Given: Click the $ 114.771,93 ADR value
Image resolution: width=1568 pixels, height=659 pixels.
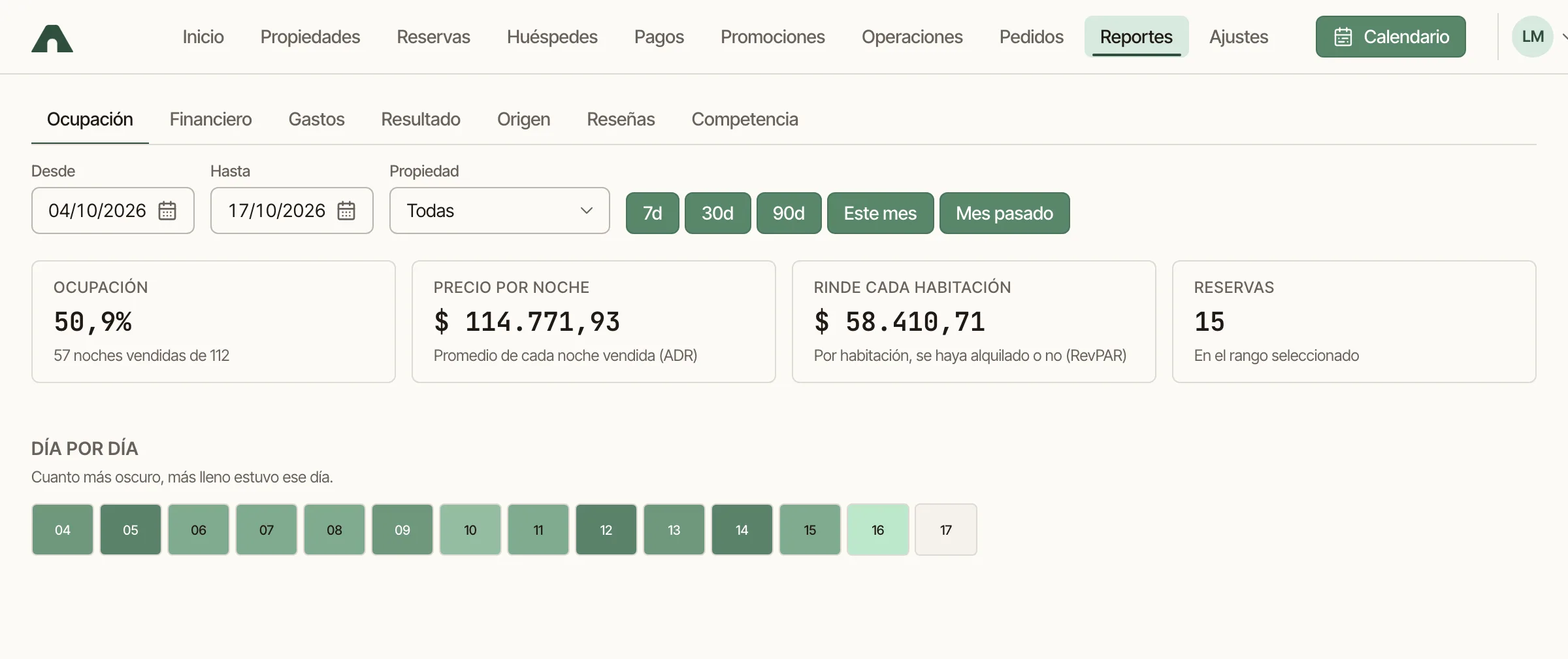Looking at the screenshot, I should (527, 322).
